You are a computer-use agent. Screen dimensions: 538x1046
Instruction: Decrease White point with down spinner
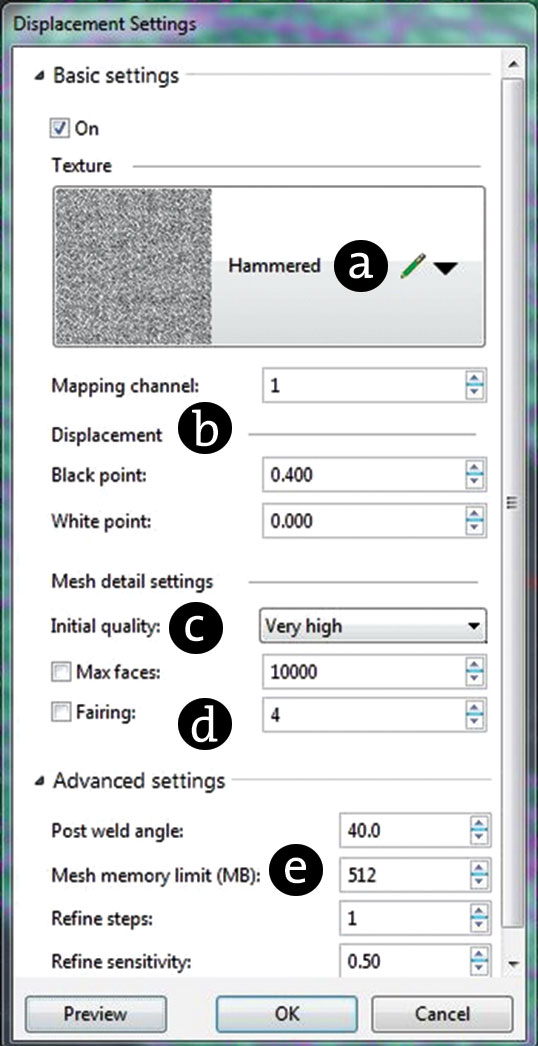coord(475,528)
